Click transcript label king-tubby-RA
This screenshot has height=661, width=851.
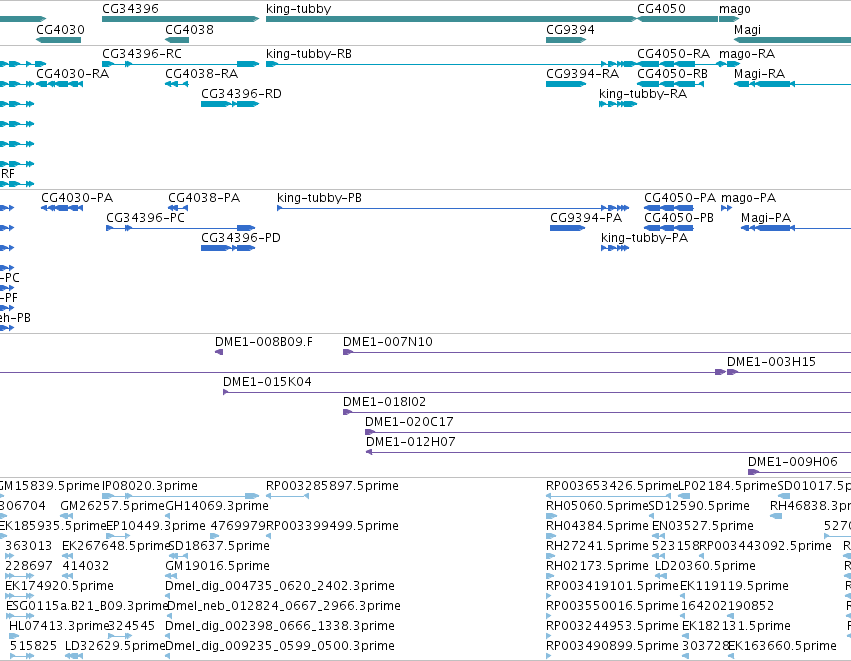tap(643, 94)
